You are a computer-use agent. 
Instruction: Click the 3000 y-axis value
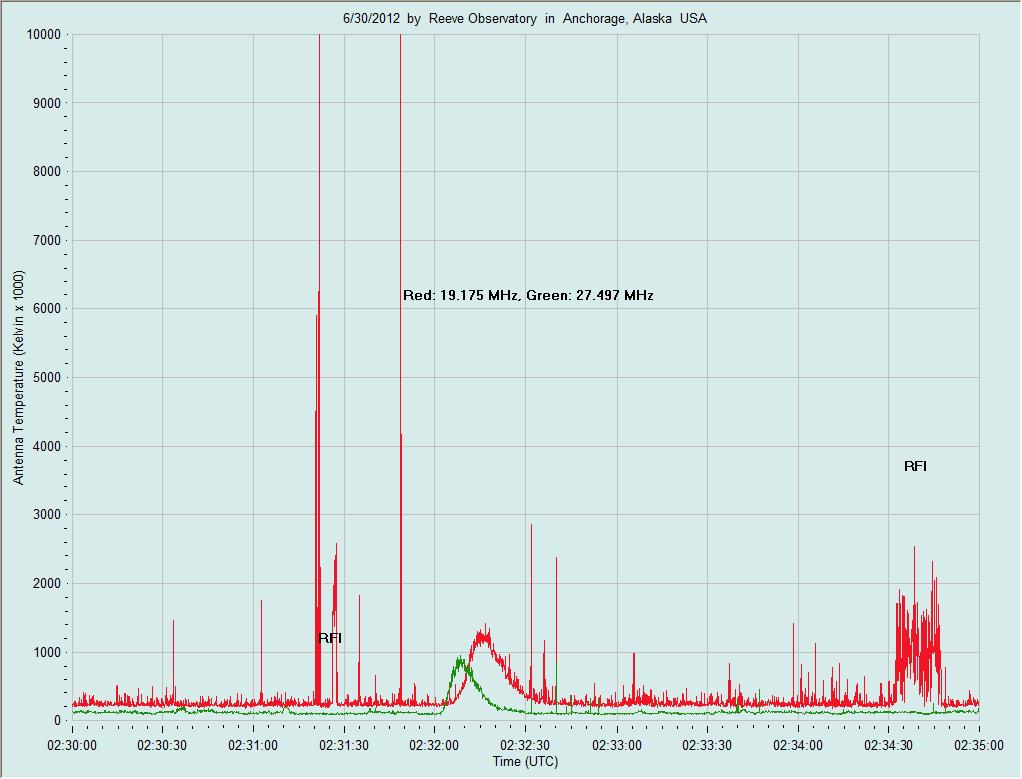[47, 515]
